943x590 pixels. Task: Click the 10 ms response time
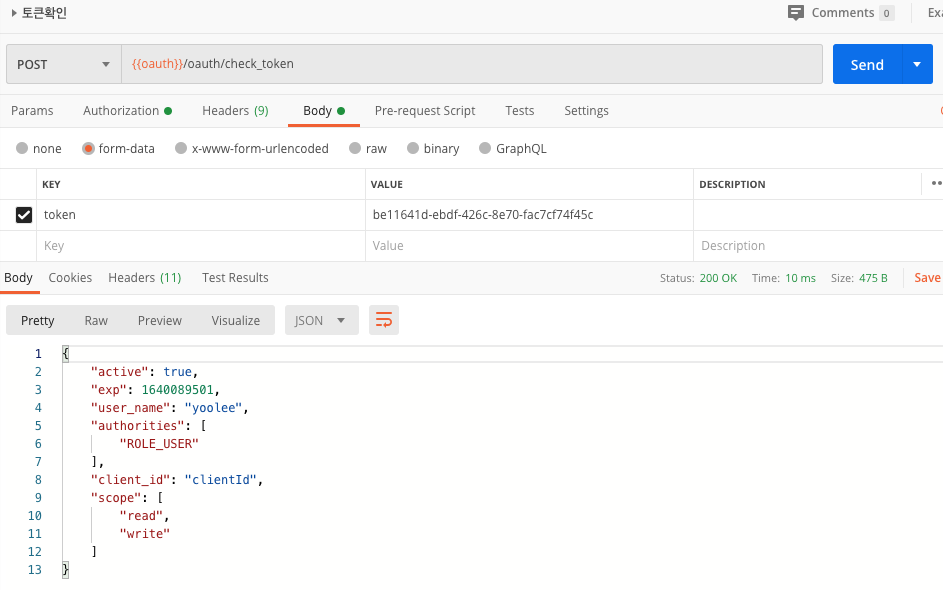tap(800, 278)
